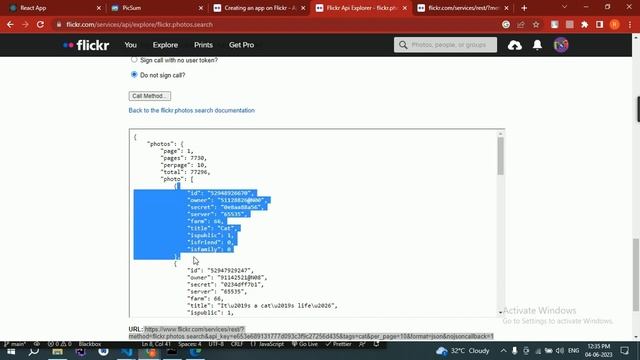Open the volume control in system tray
The image size is (640, 360).
click(x=560, y=351)
